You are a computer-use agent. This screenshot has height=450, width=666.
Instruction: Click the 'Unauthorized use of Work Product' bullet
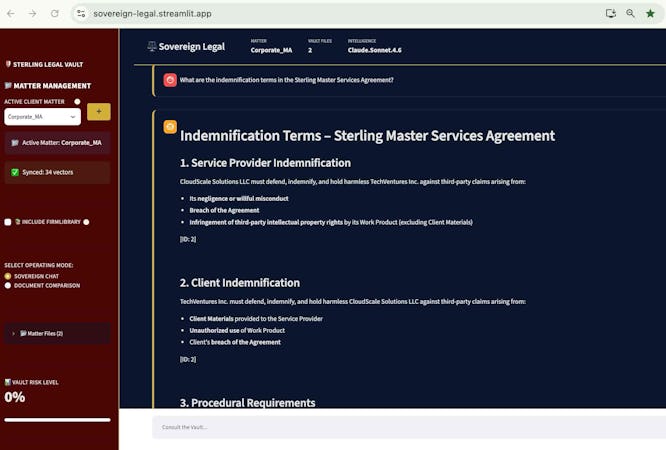coord(237,330)
